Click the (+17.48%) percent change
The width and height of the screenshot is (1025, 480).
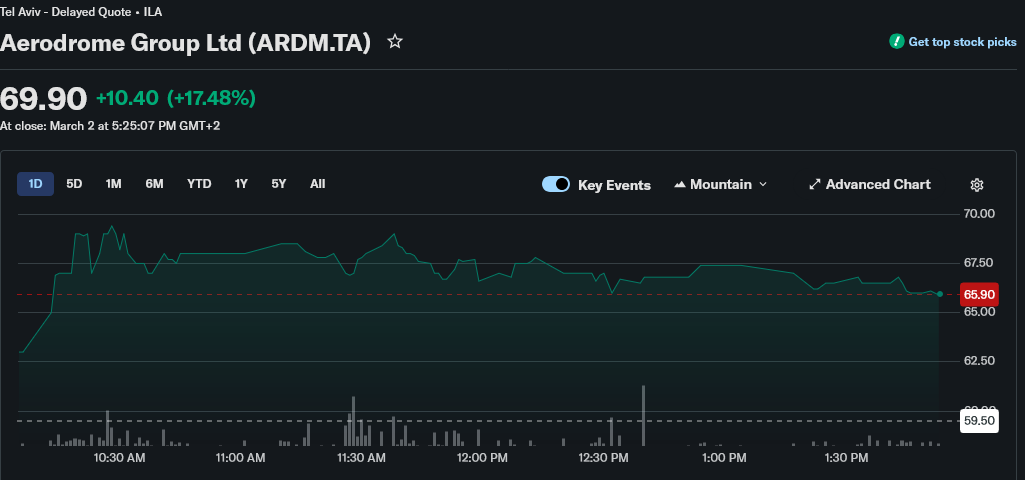point(211,98)
